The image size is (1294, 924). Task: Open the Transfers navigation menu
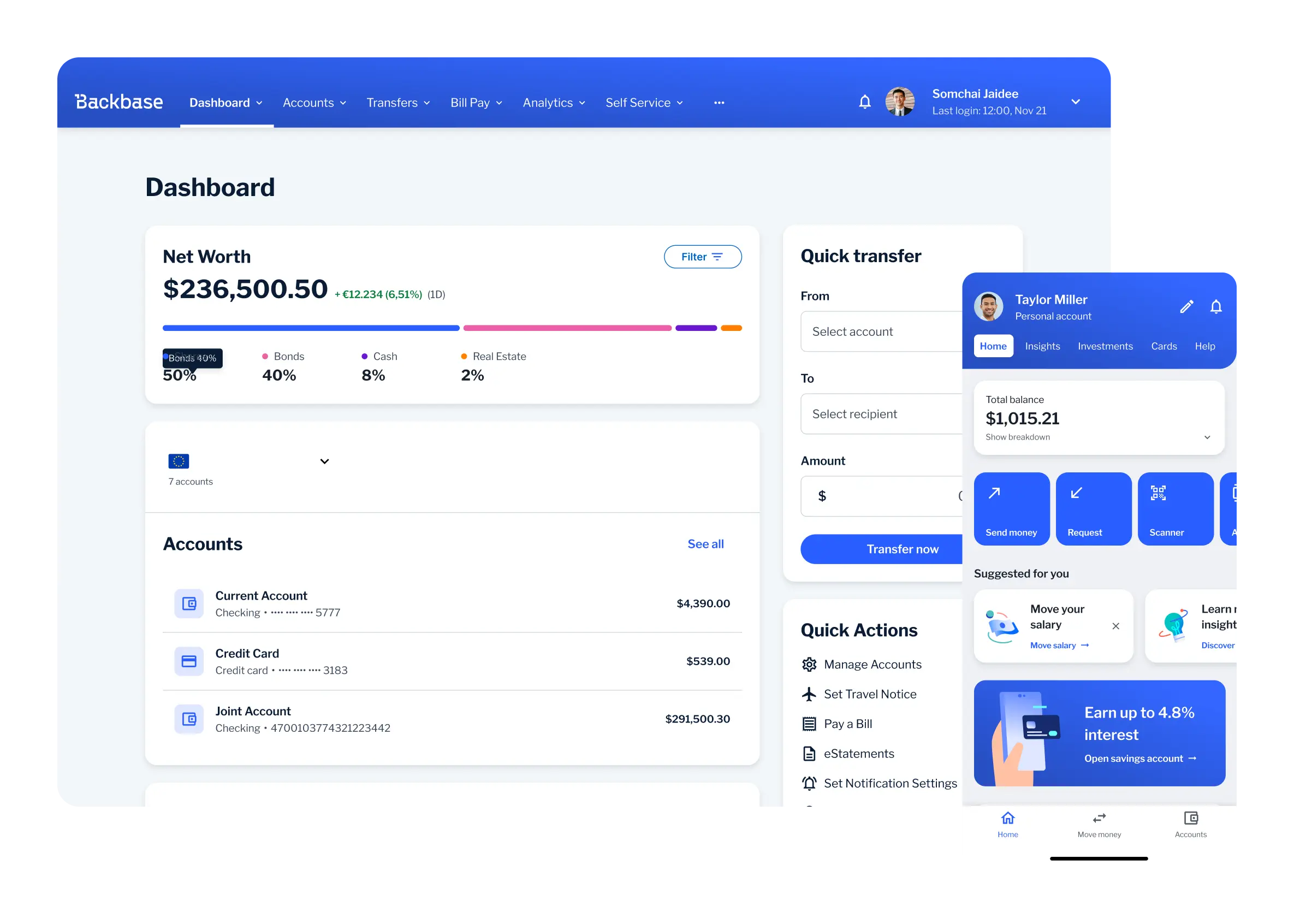[397, 103]
